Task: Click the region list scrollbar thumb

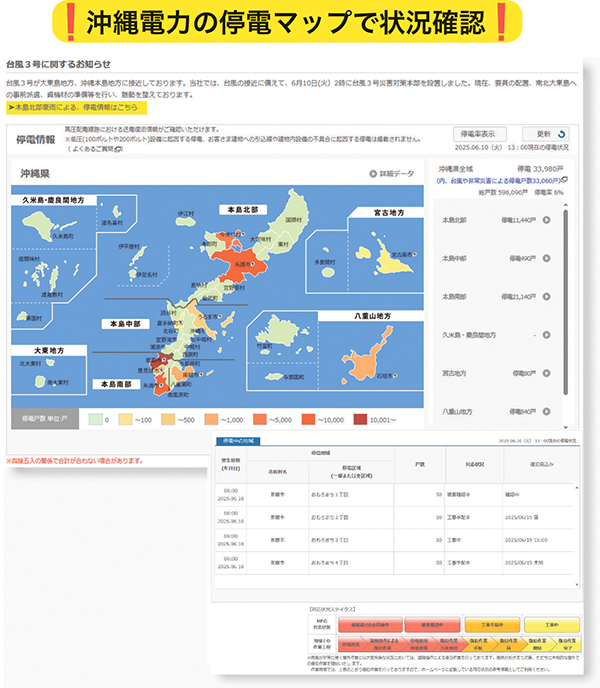Action: [565, 302]
